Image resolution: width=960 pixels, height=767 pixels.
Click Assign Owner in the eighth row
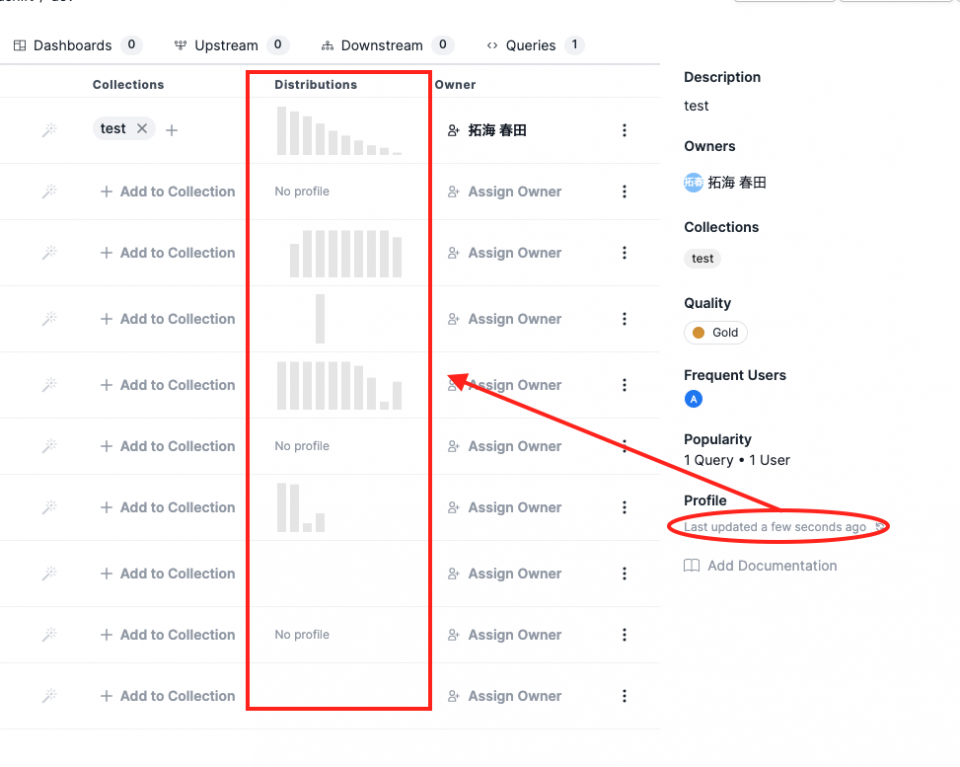tap(504, 574)
